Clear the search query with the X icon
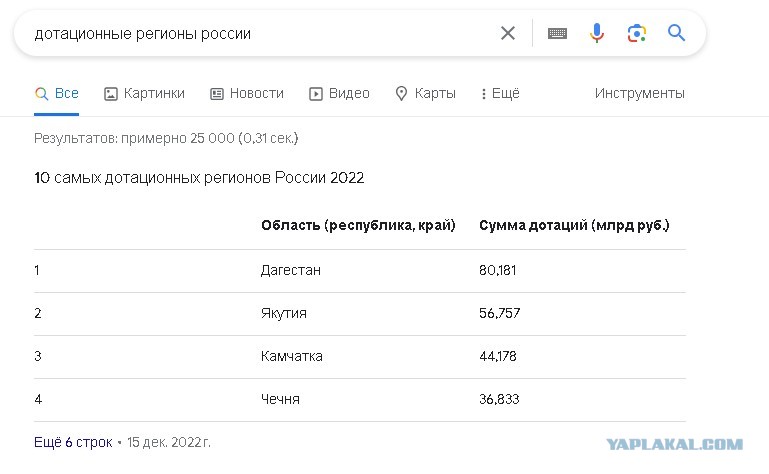 pyautogui.click(x=508, y=33)
